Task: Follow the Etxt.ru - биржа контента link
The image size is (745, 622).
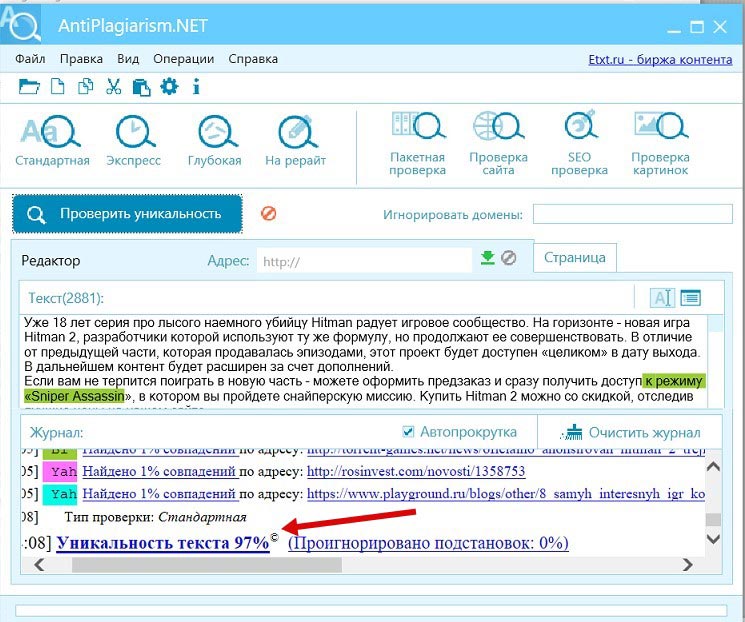Action: click(660, 60)
